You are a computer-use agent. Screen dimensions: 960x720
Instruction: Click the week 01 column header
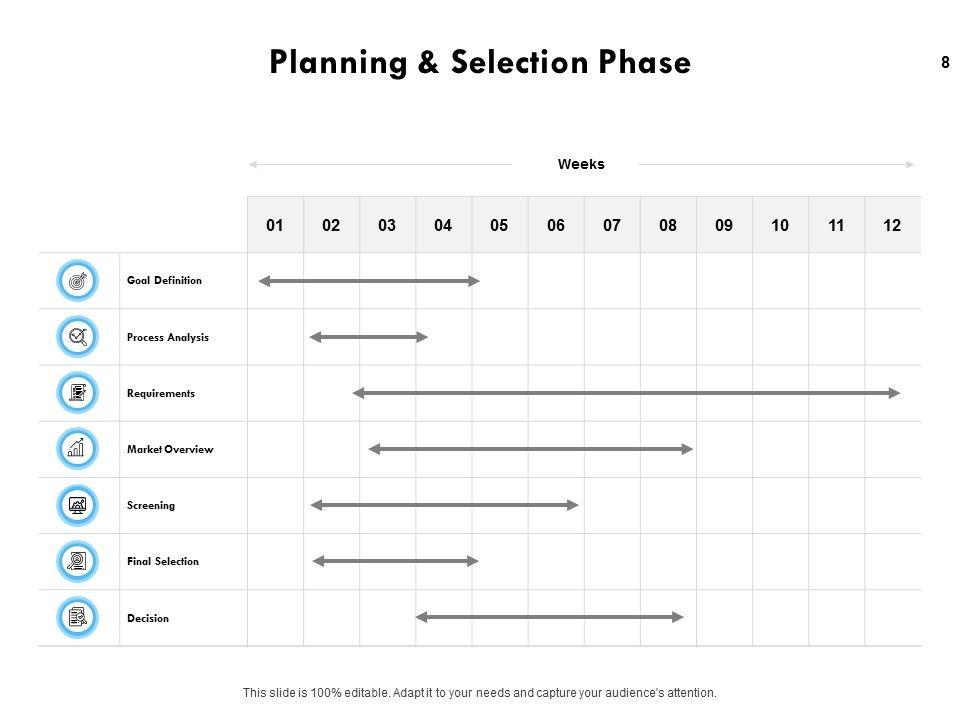[x=275, y=226]
